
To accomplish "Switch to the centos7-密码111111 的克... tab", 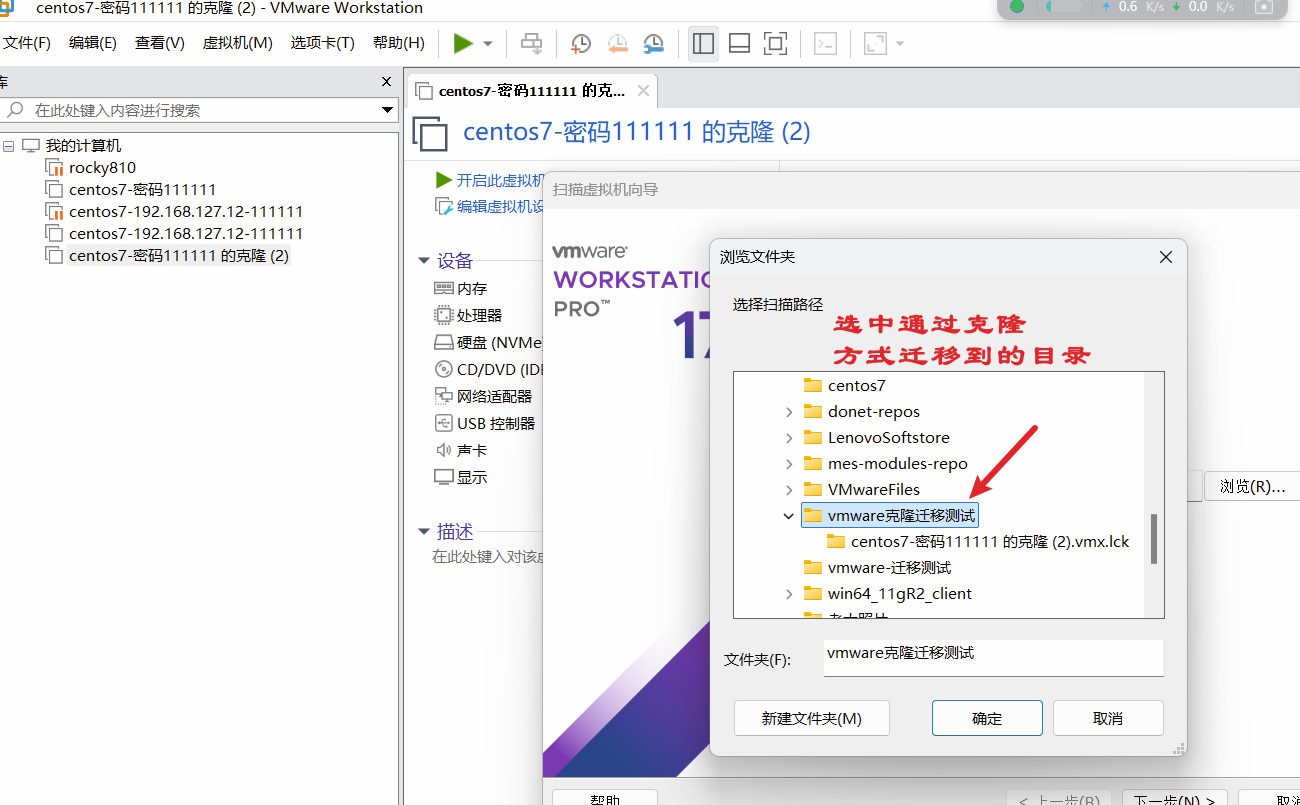I will (x=532, y=91).
